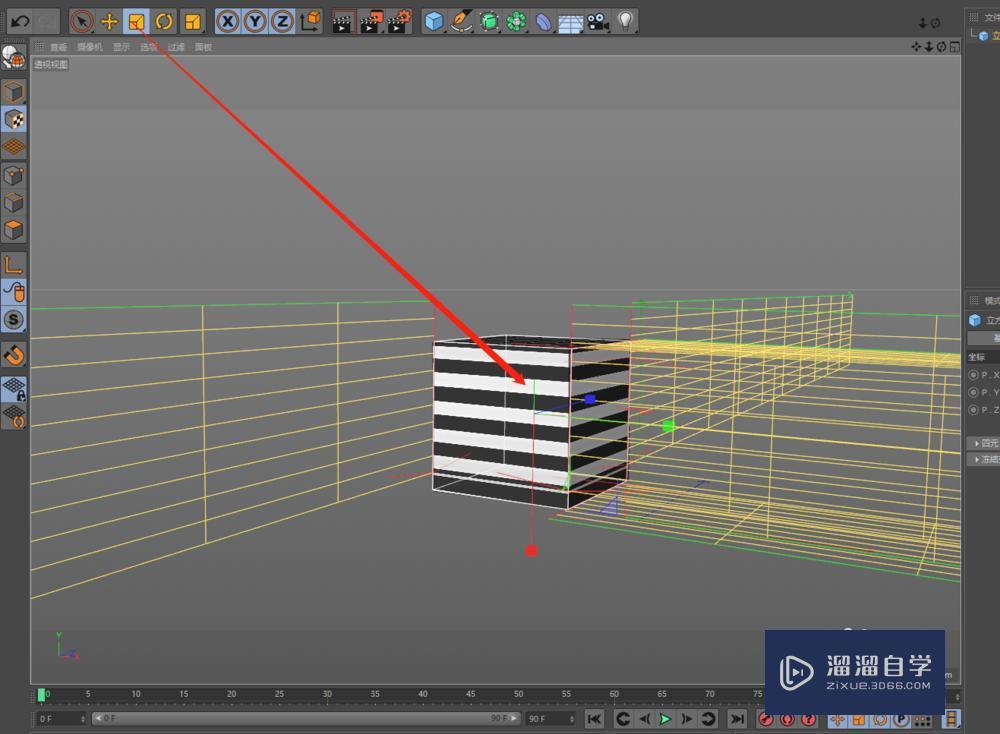Select the Scale tool

click(136, 22)
